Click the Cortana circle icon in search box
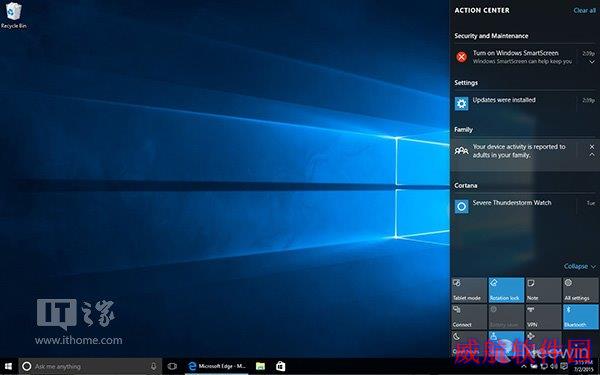 [26, 366]
